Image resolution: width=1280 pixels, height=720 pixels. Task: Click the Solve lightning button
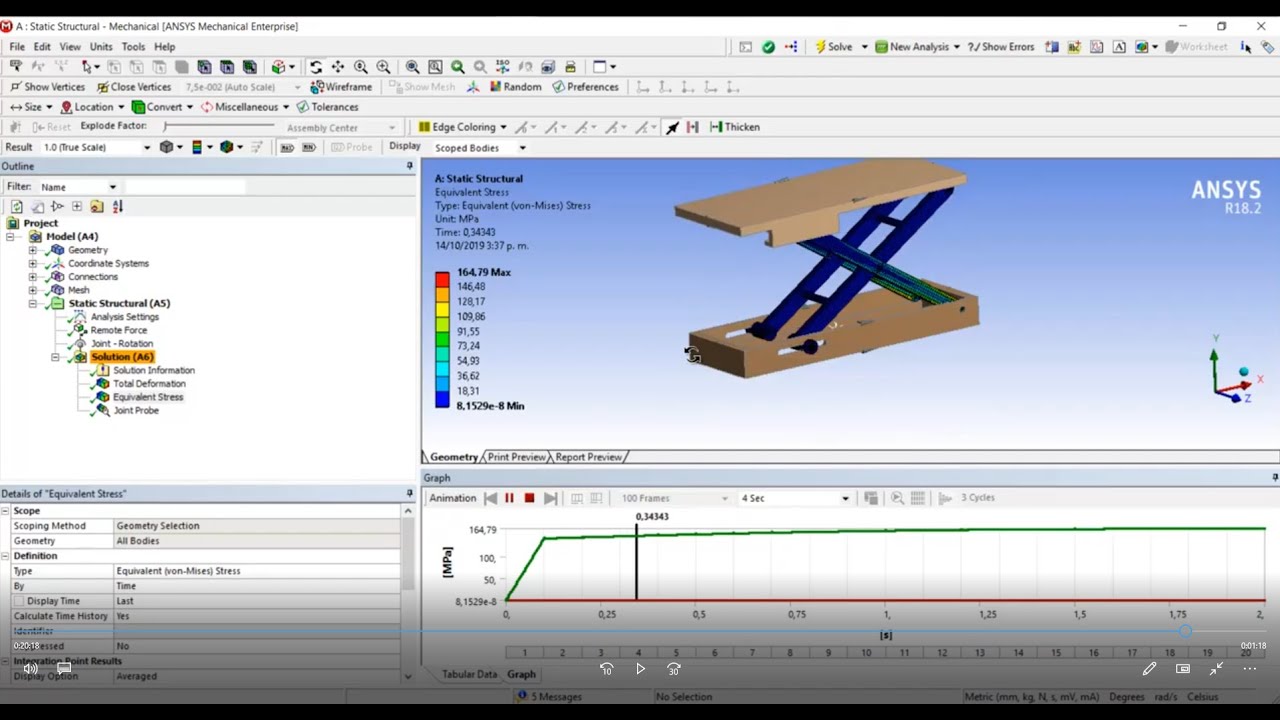click(834, 47)
